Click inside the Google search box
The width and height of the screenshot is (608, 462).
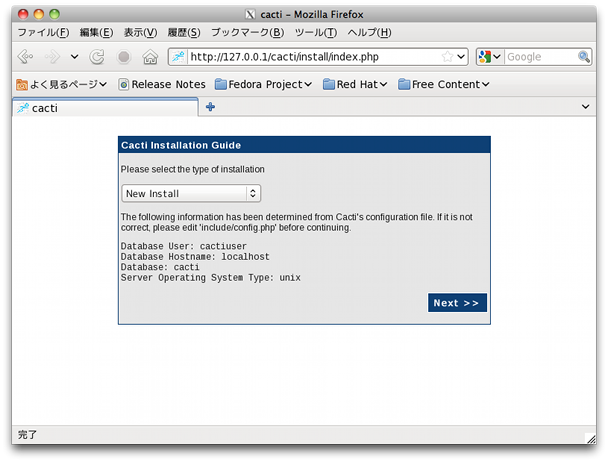click(539, 57)
